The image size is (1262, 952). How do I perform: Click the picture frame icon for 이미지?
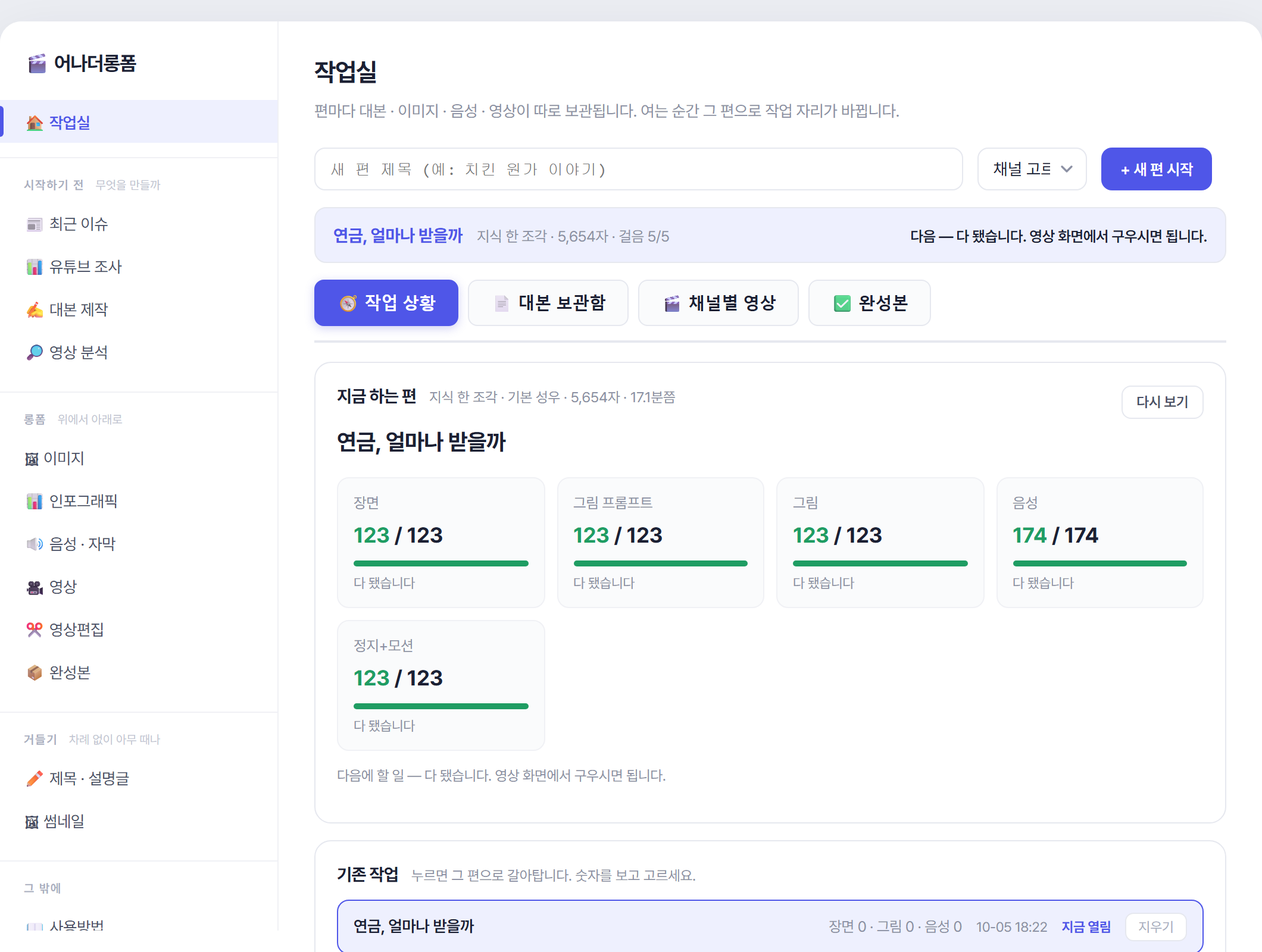[32, 459]
